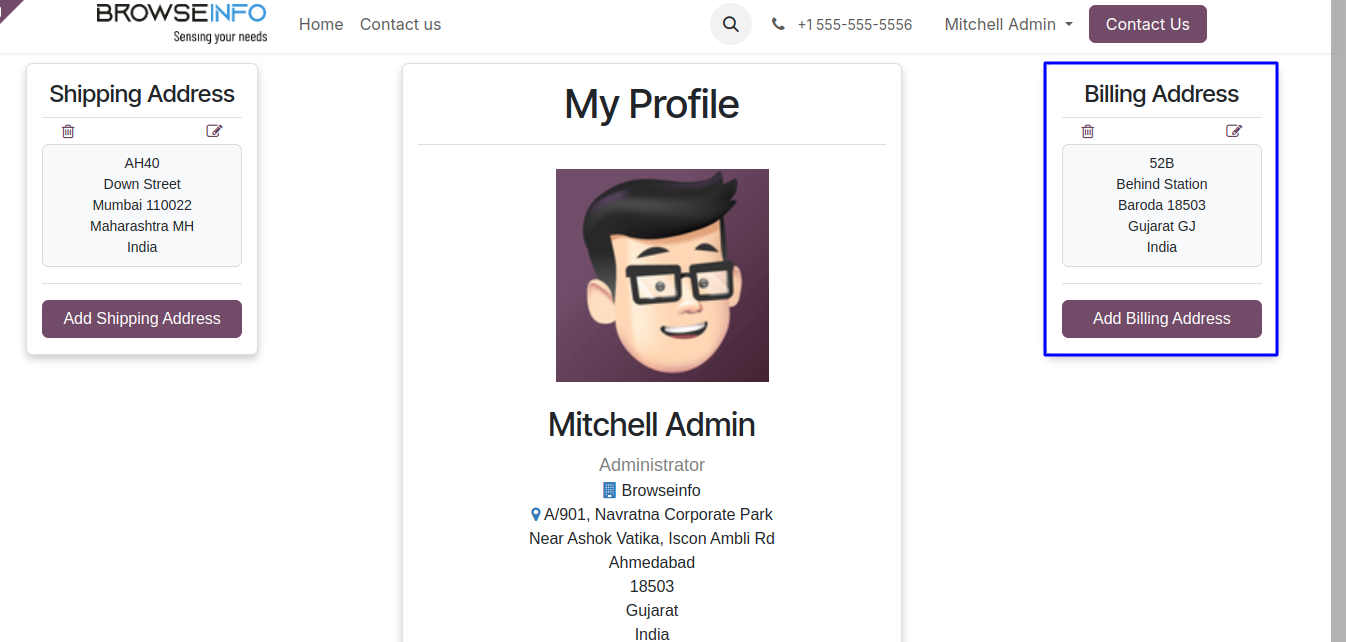Expand the Mitchell Admin user dropdown
This screenshot has height=642, width=1346.
tap(1008, 24)
